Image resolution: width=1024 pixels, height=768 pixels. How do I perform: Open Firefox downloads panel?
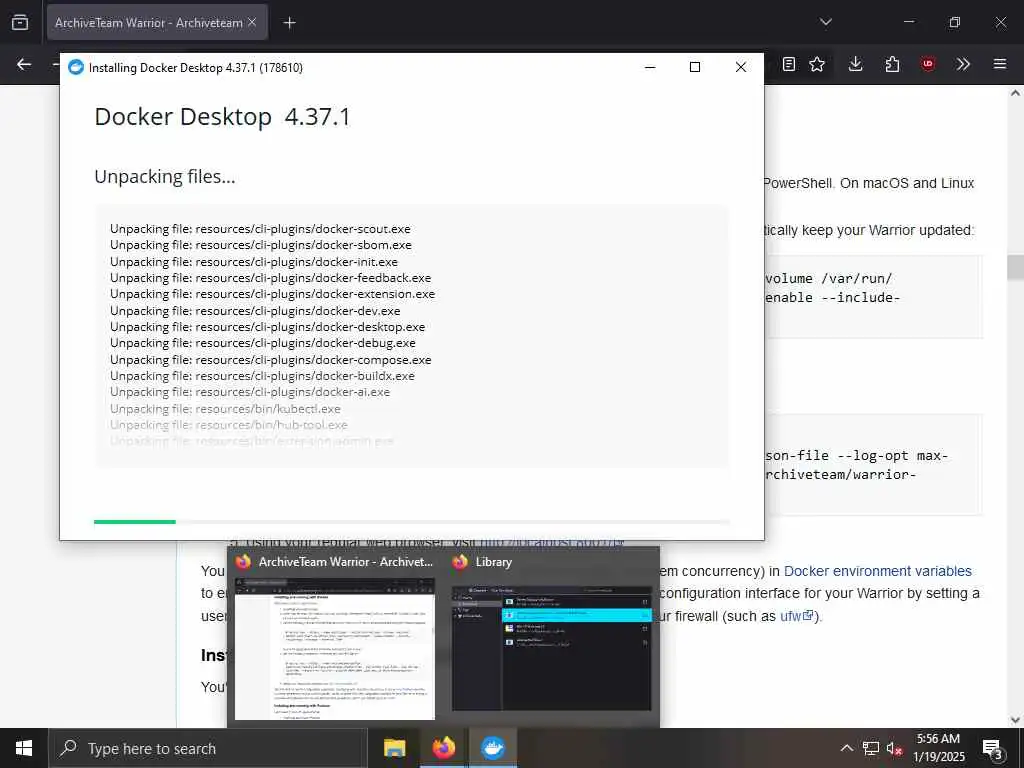[x=856, y=64]
